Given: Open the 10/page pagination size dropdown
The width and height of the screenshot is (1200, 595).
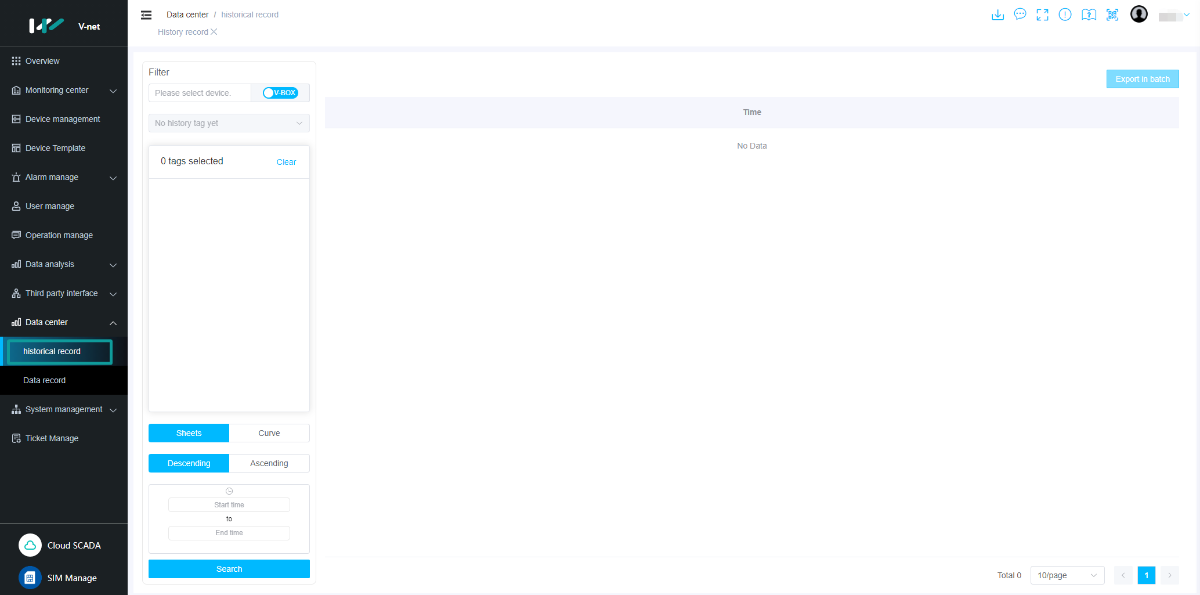Looking at the screenshot, I should tap(1067, 576).
